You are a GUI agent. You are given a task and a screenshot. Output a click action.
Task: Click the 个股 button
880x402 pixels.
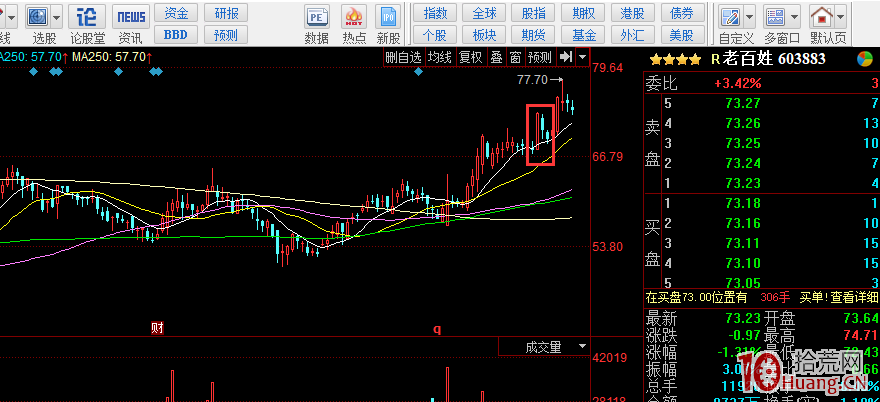point(435,35)
